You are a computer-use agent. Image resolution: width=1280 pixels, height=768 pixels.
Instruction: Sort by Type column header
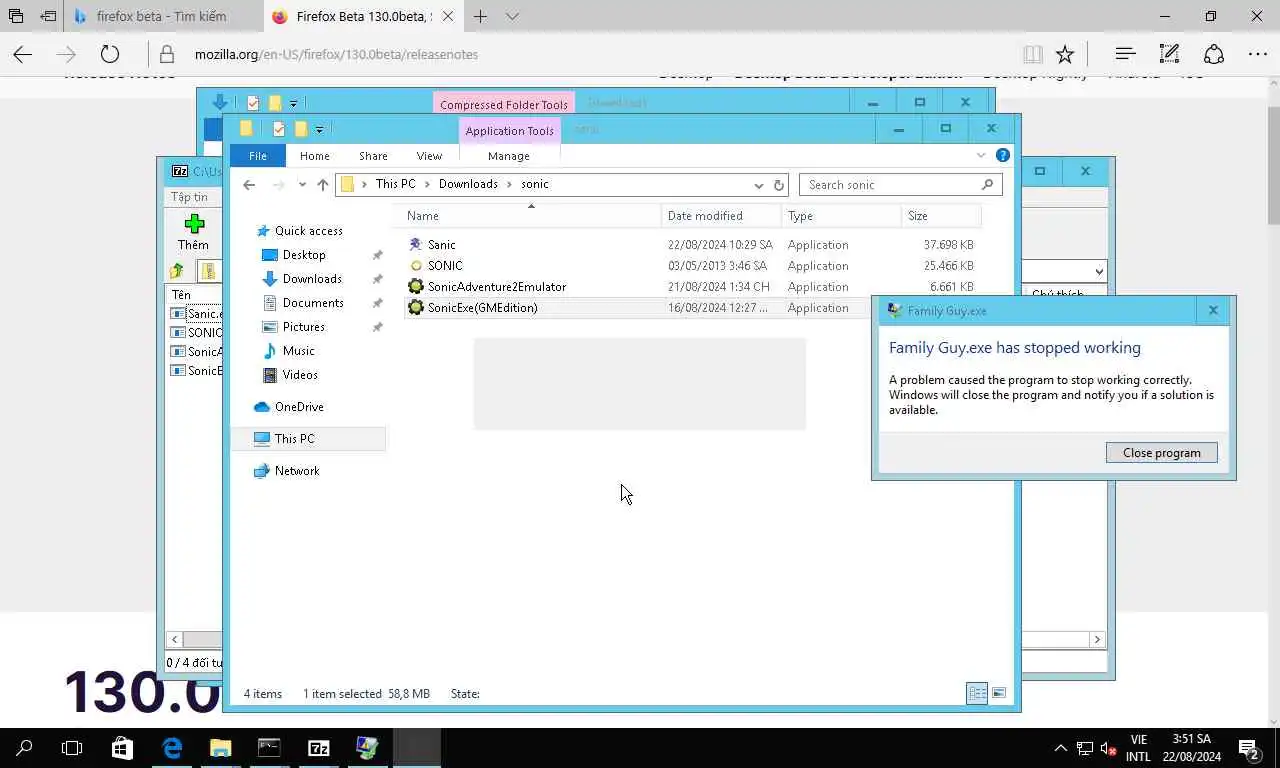tap(841, 216)
